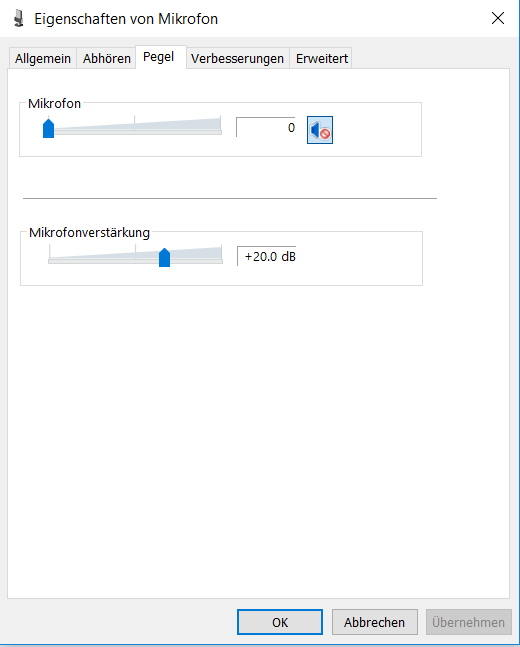Click the Mikrofon level value field

pos(266,128)
